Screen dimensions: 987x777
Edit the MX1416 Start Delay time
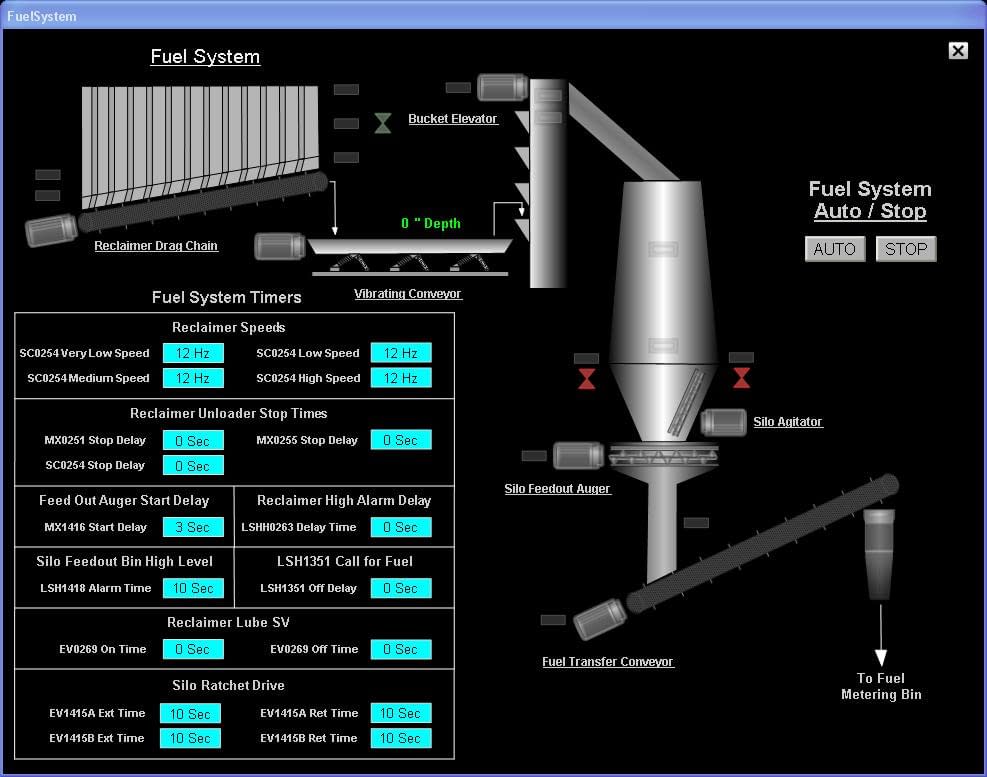pyautogui.click(x=192, y=527)
